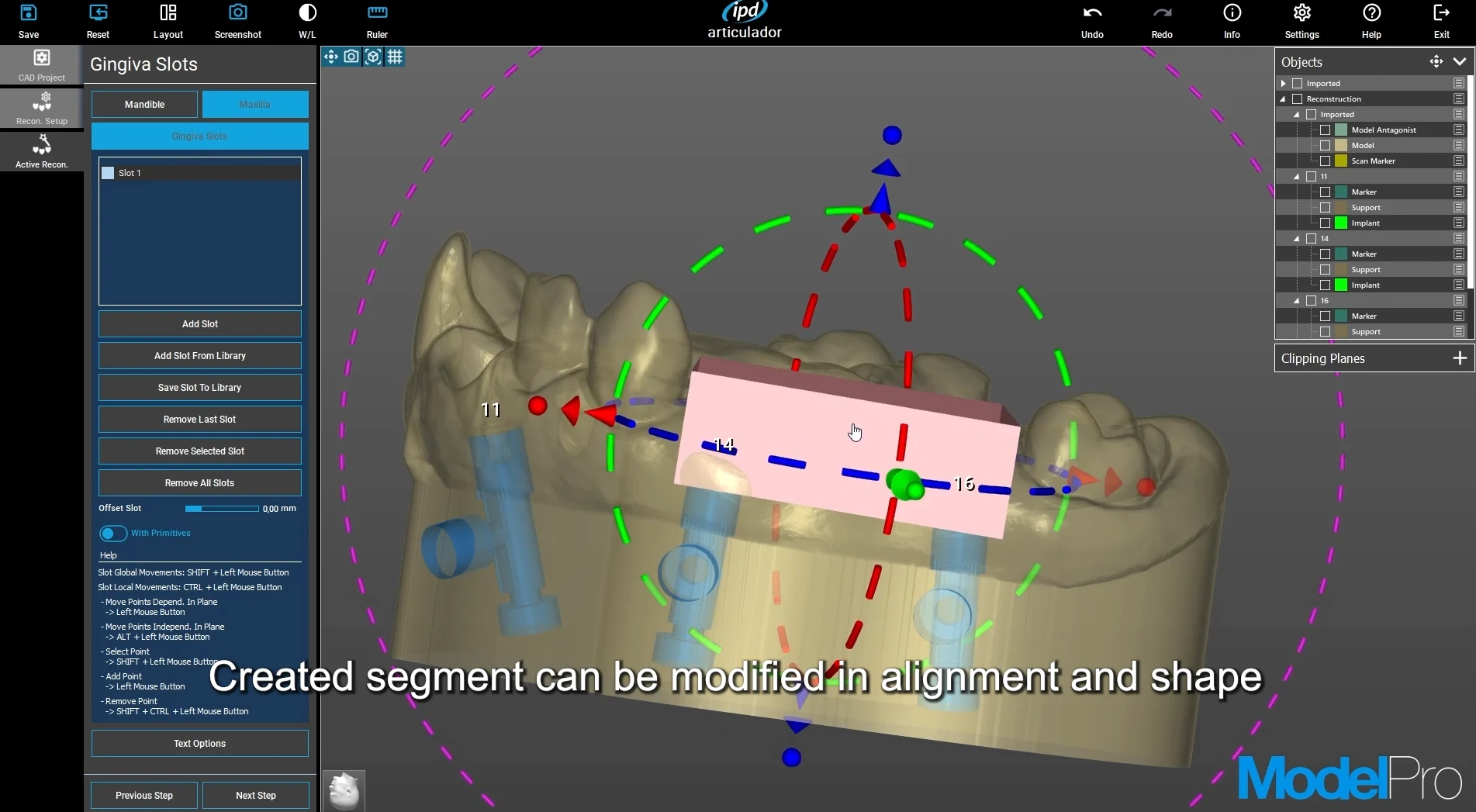The image size is (1476, 812).
Task: Click the Save icon in the toolbar
Action: (29, 13)
